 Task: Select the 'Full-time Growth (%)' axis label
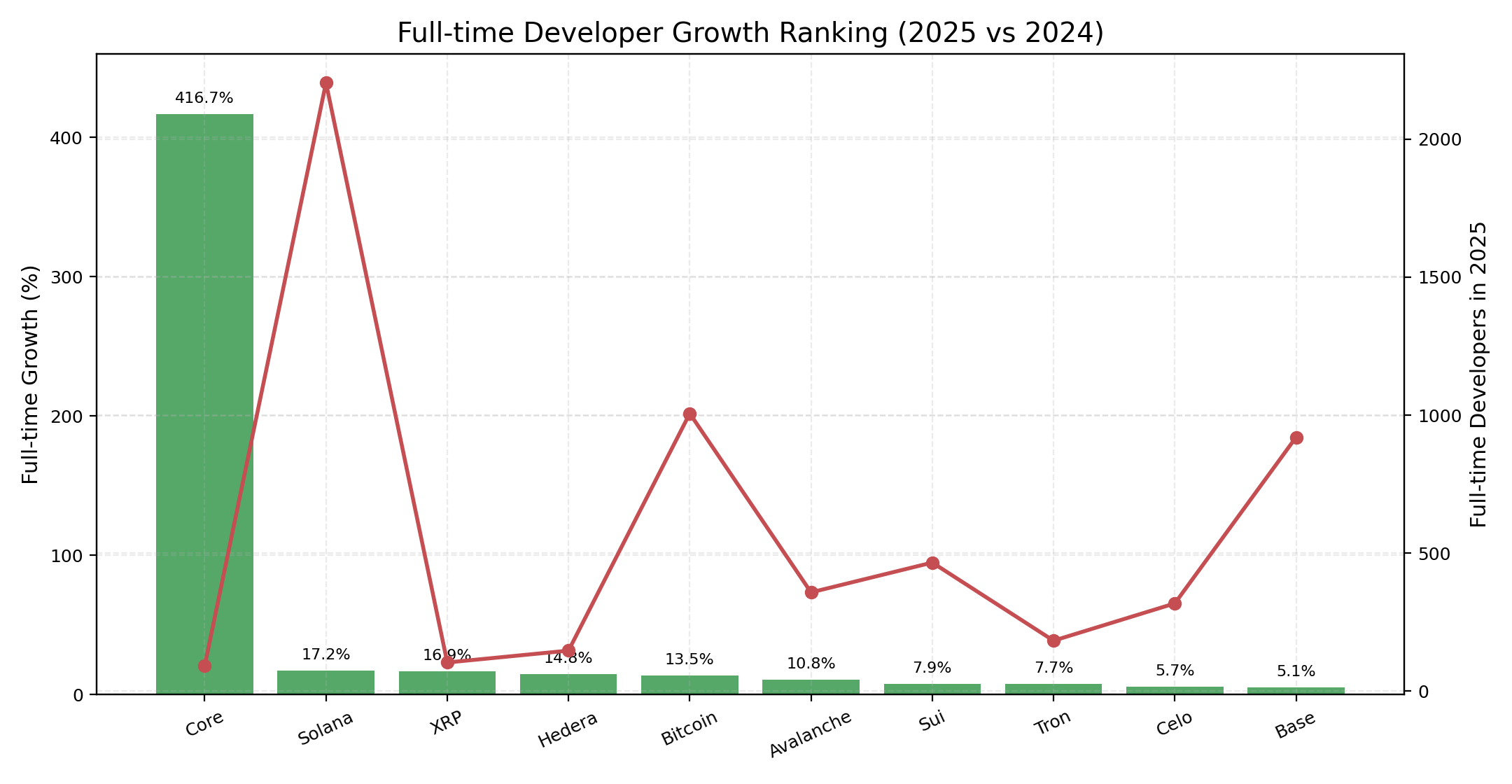(30, 374)
